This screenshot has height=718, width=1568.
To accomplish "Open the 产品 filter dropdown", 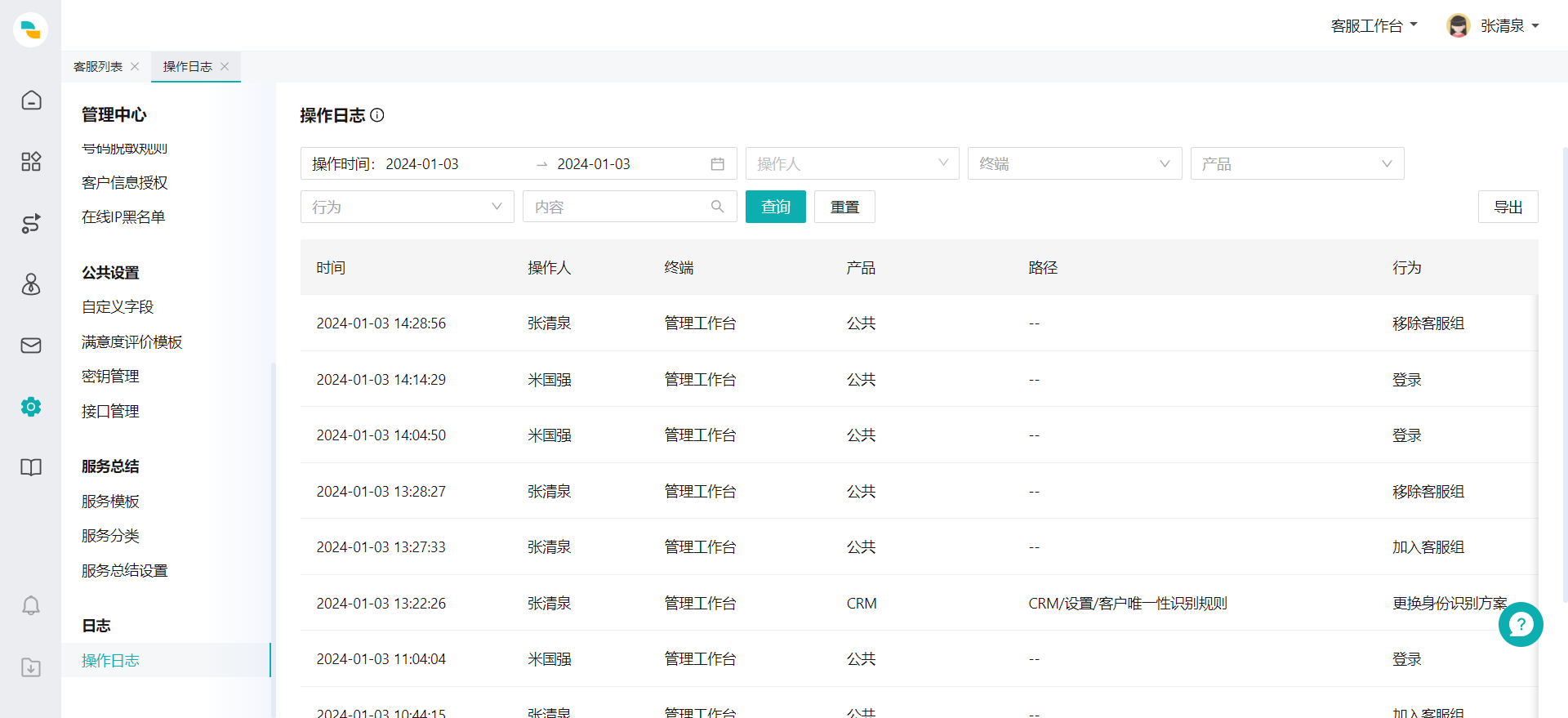I will [1298, 163].
